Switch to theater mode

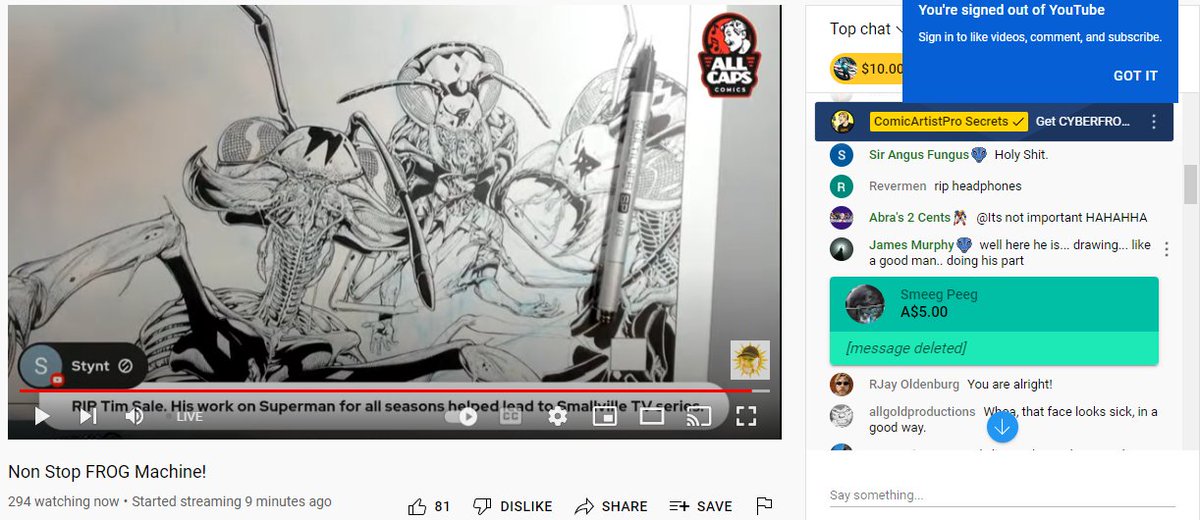point(651,416)
